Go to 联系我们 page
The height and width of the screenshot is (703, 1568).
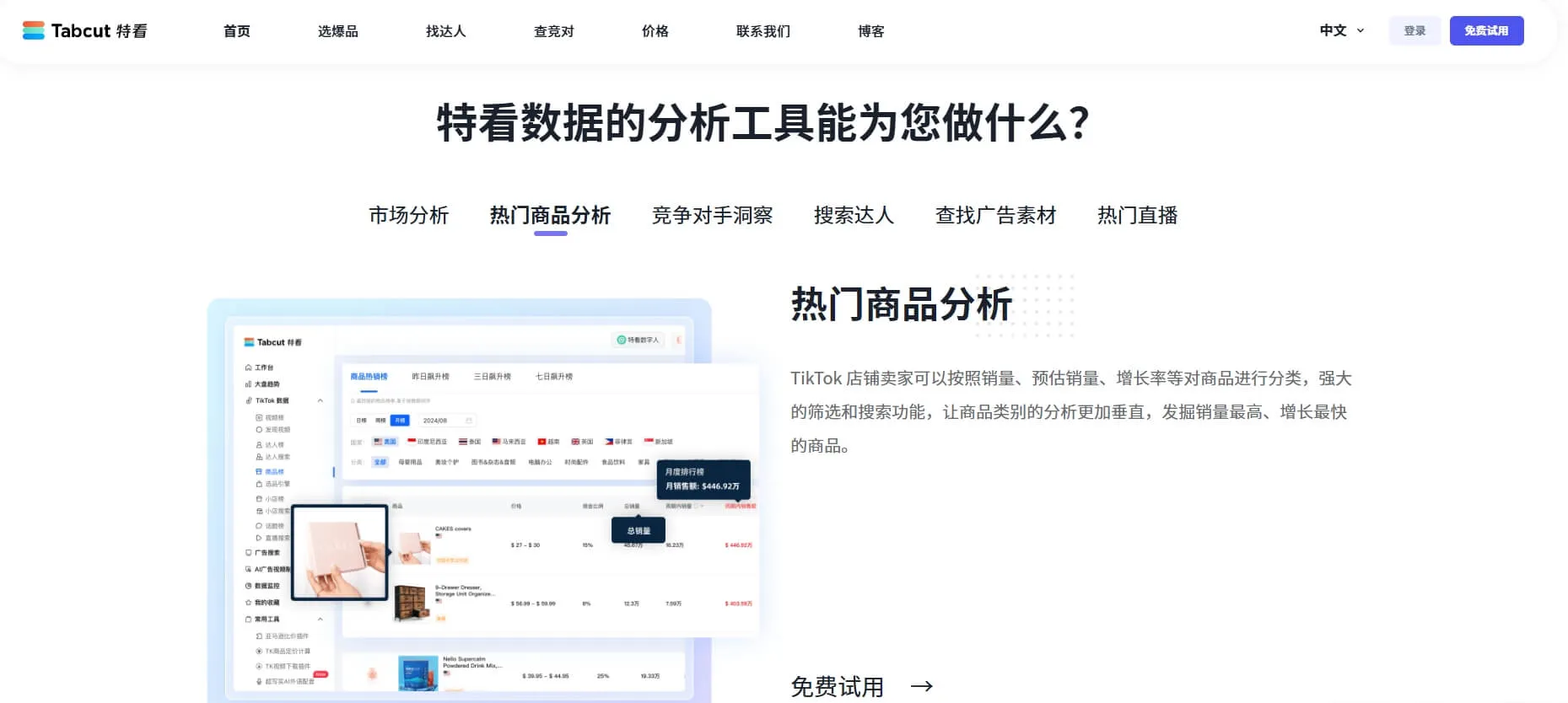[x=763, y=31]
